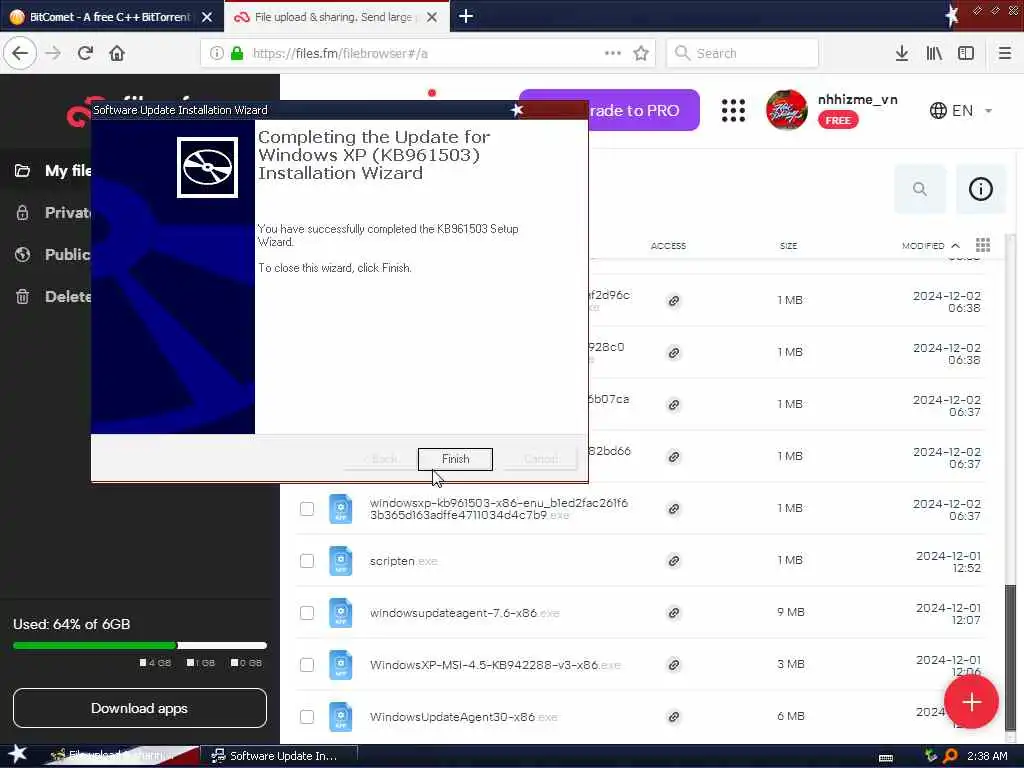Image resolution: width=1024 pixels, height=768 pixels.
Task: Open share link for windowsupdateagent-7.6-x86.exe
Action: click(673, 613)
